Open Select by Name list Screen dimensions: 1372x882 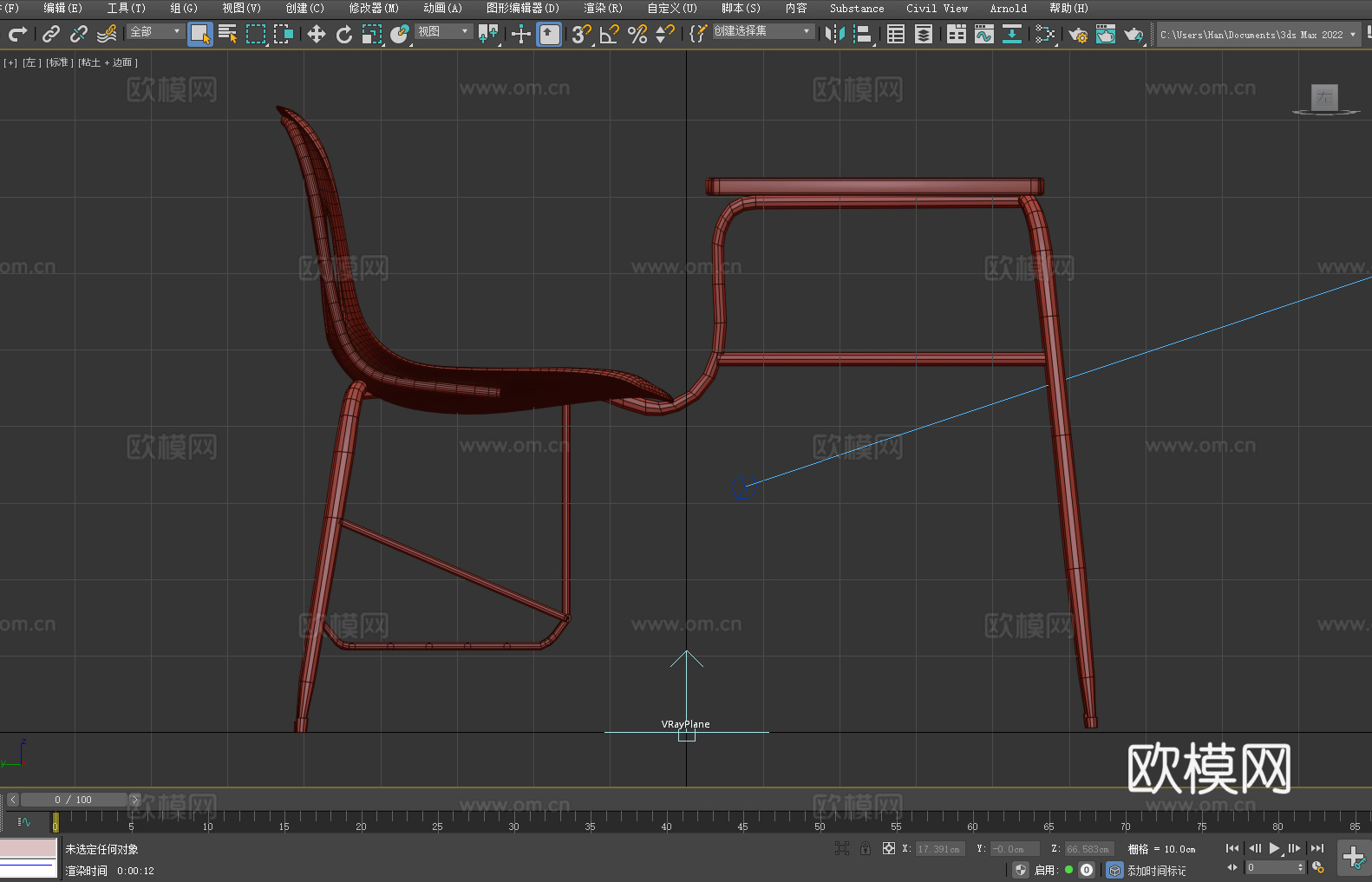(228, 34)
